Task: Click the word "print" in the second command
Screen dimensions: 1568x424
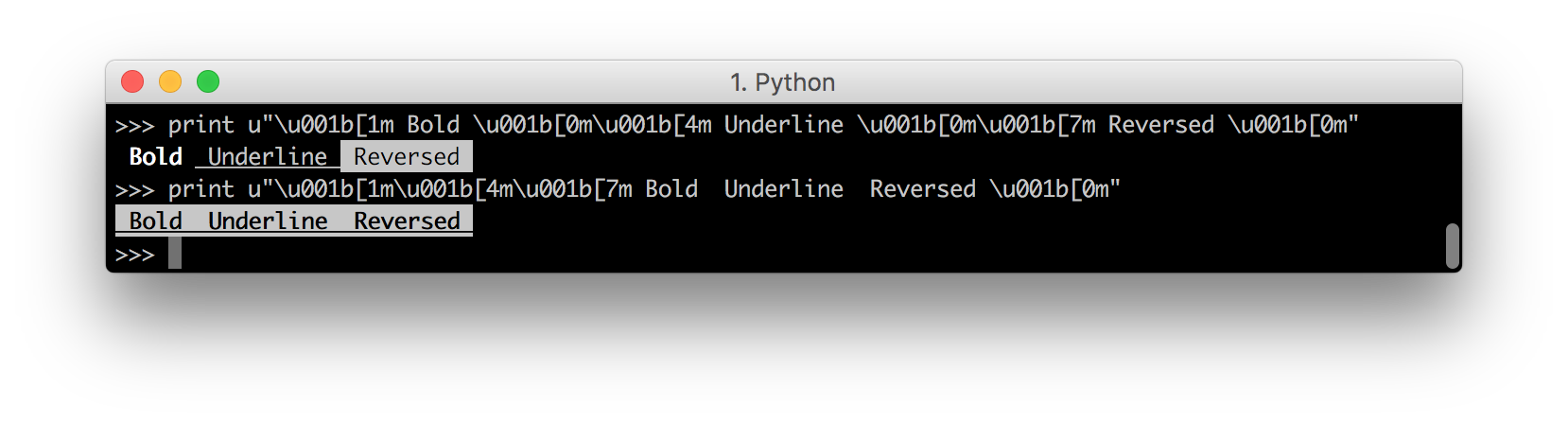Action: click(x=201, y=189)
